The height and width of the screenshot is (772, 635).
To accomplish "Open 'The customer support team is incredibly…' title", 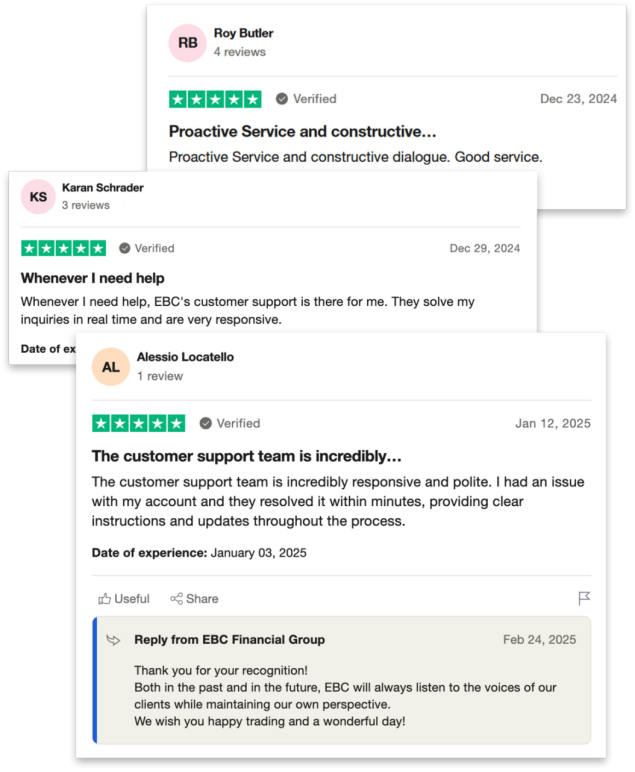I will pos(247,456).
